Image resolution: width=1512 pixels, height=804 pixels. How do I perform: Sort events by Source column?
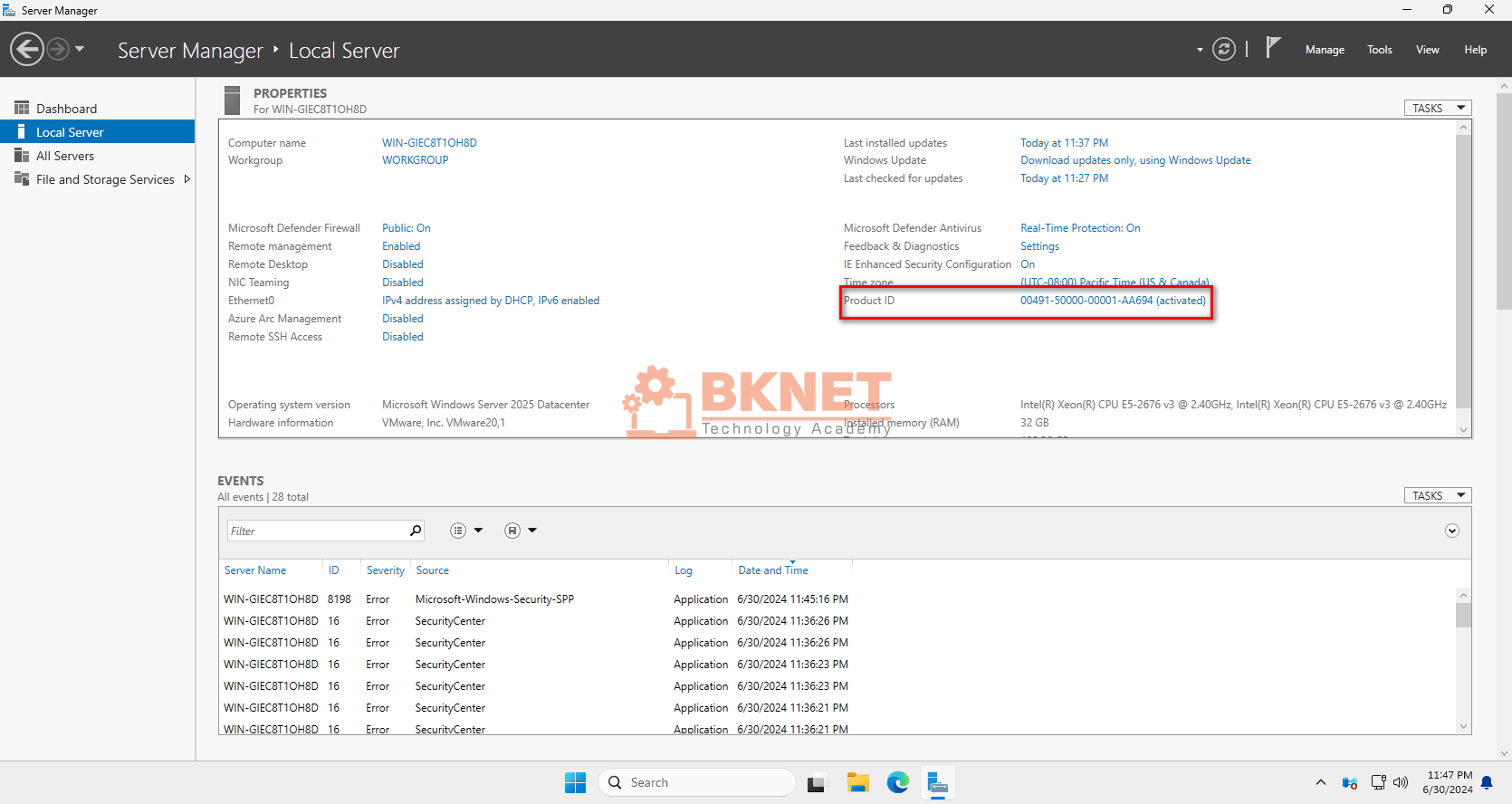coord(433,570)
